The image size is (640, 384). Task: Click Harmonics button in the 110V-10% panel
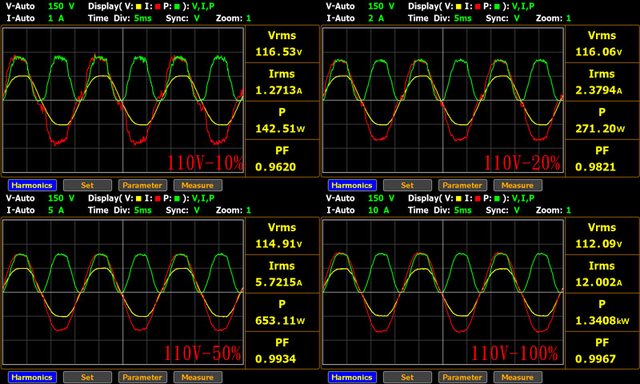point(32,185)
